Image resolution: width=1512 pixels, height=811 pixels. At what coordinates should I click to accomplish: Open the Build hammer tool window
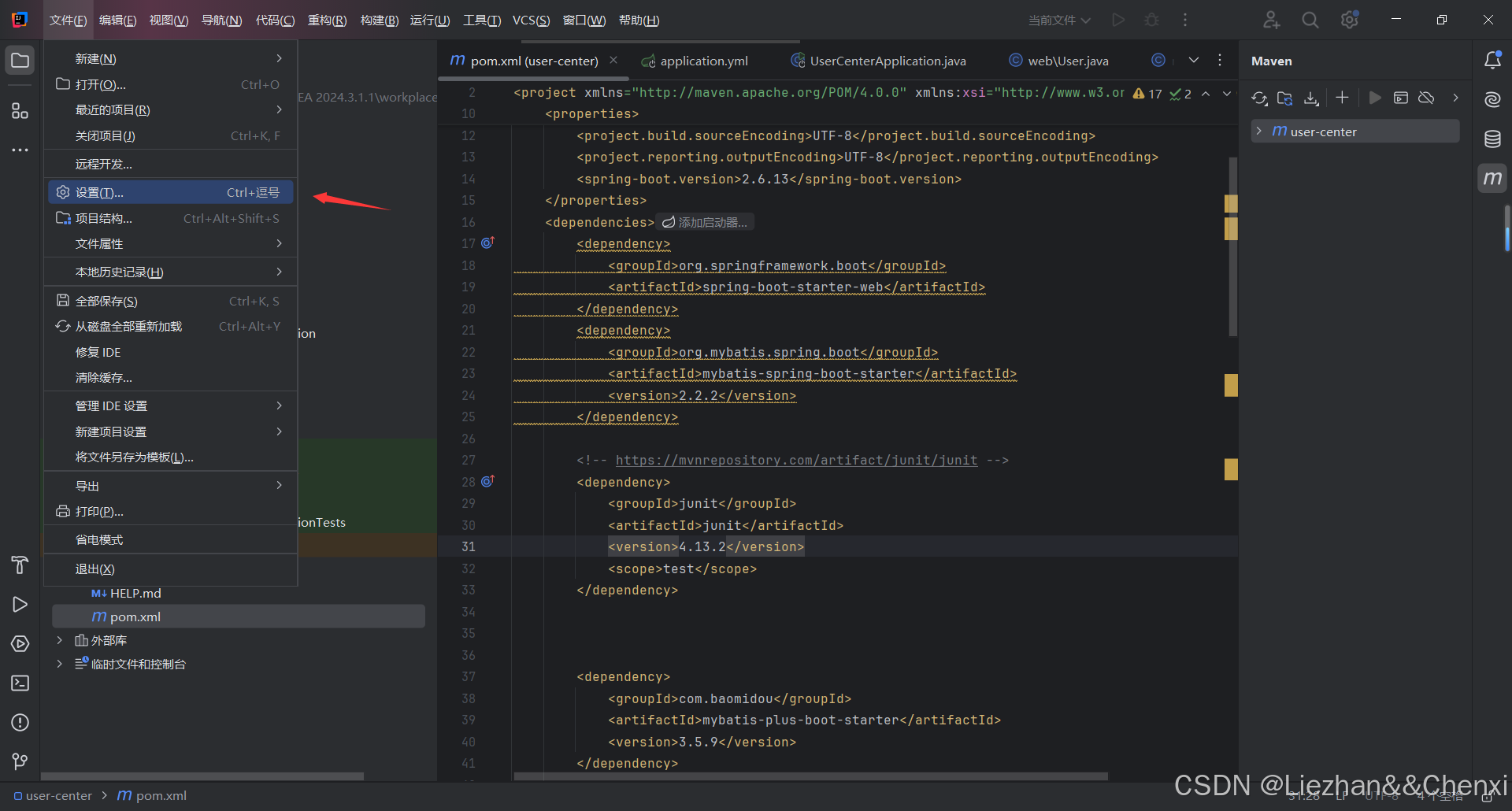20,565
